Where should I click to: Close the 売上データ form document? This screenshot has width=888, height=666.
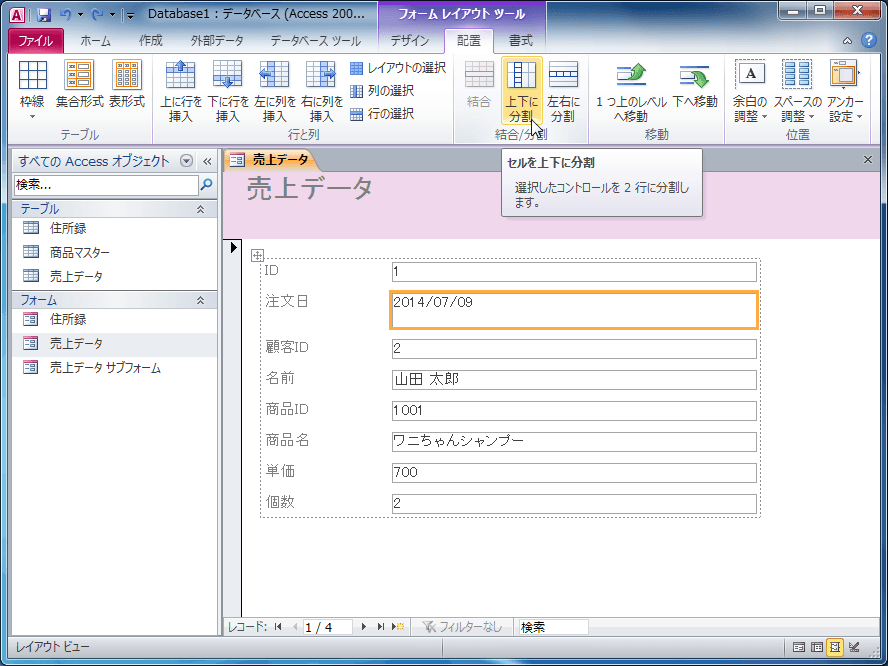868,160
